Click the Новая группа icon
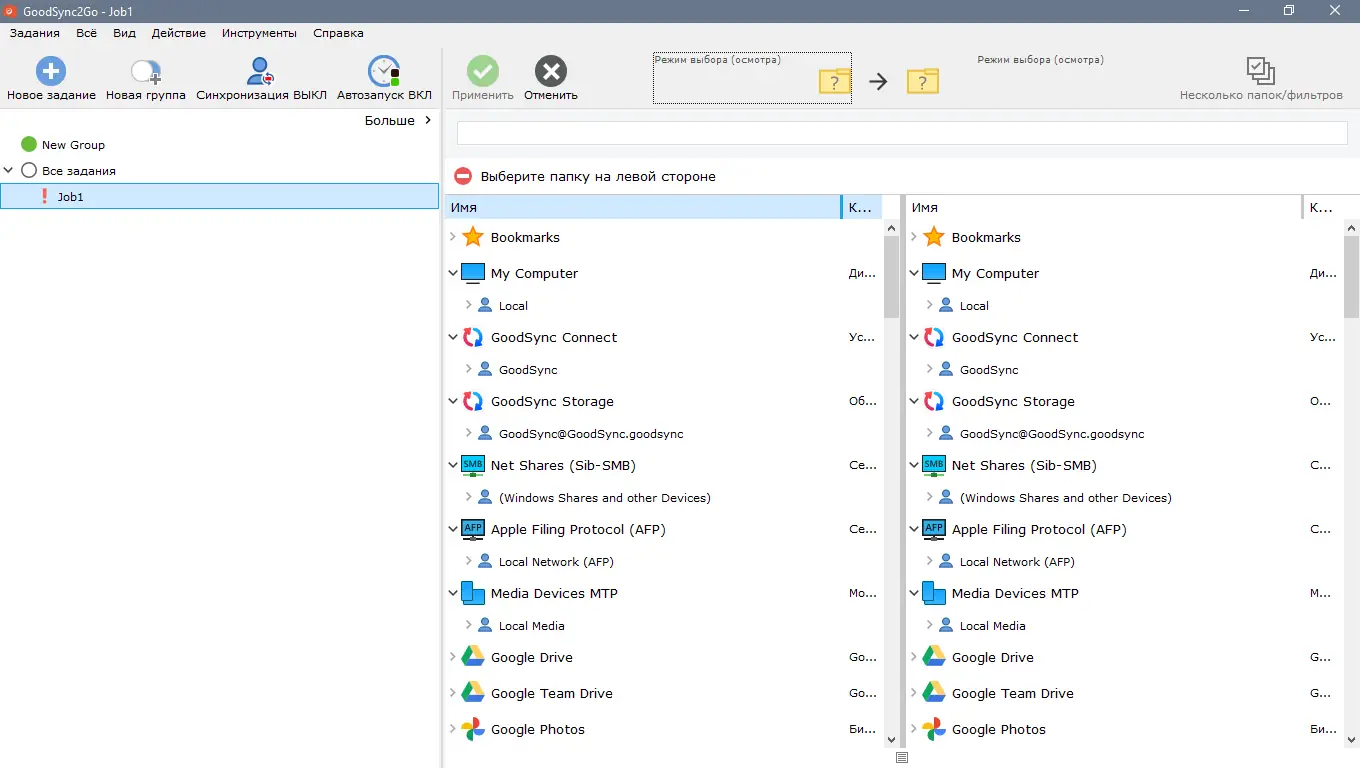The height and width of the screenshot is (768, 1360). [145, 70]
